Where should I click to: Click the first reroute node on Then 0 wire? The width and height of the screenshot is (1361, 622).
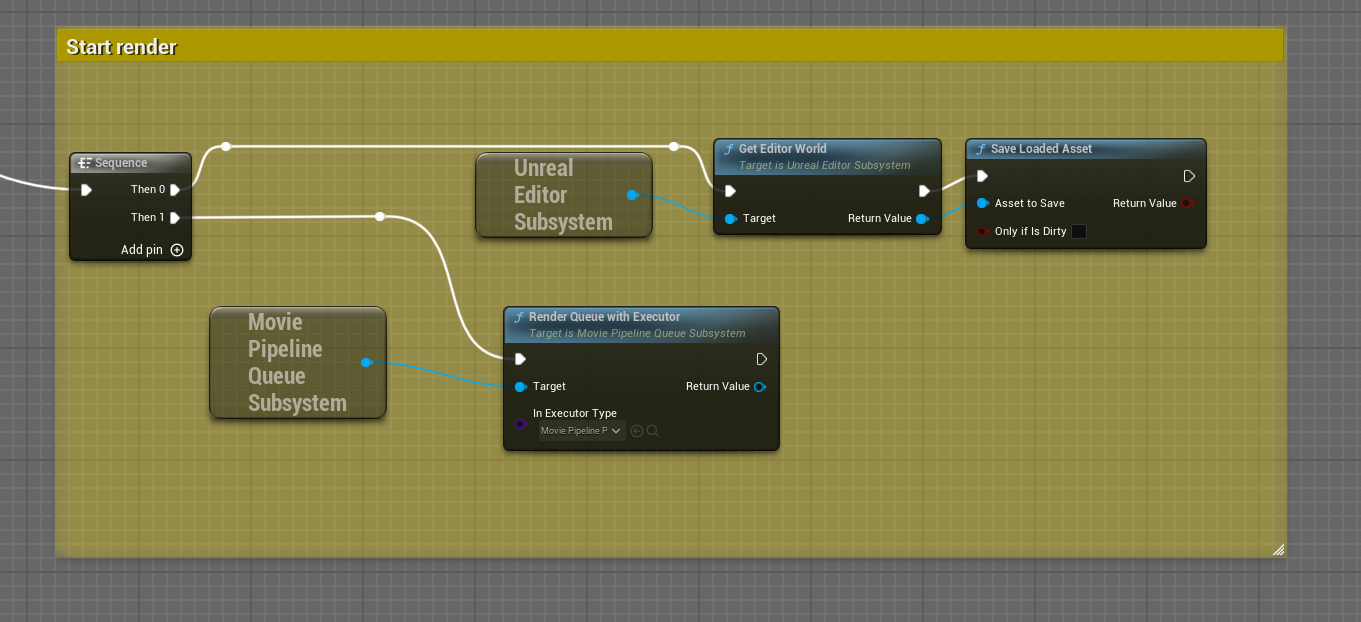226,146
